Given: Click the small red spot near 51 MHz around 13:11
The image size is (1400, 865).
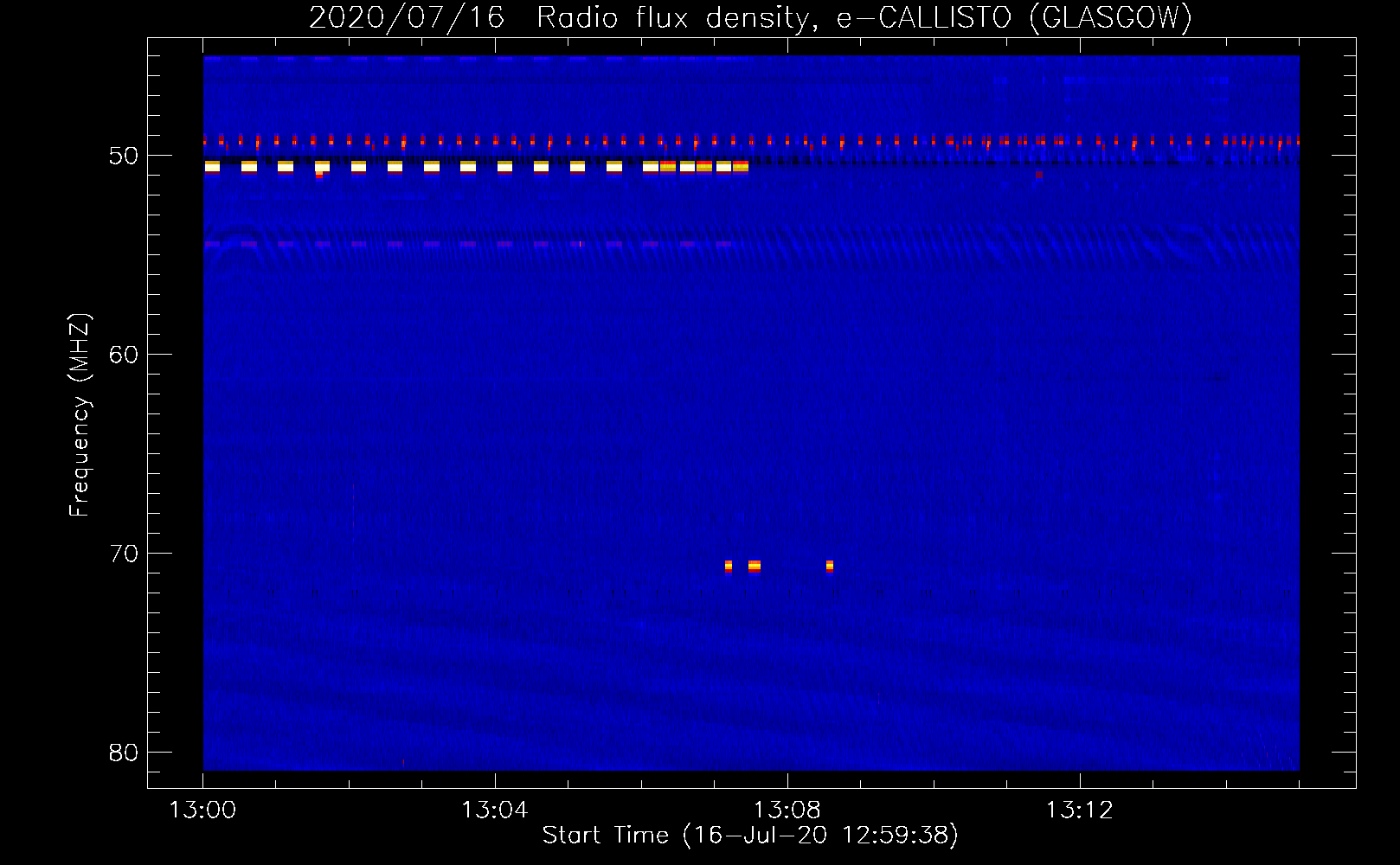Looking at the screenshot, I should point(1039,175).
